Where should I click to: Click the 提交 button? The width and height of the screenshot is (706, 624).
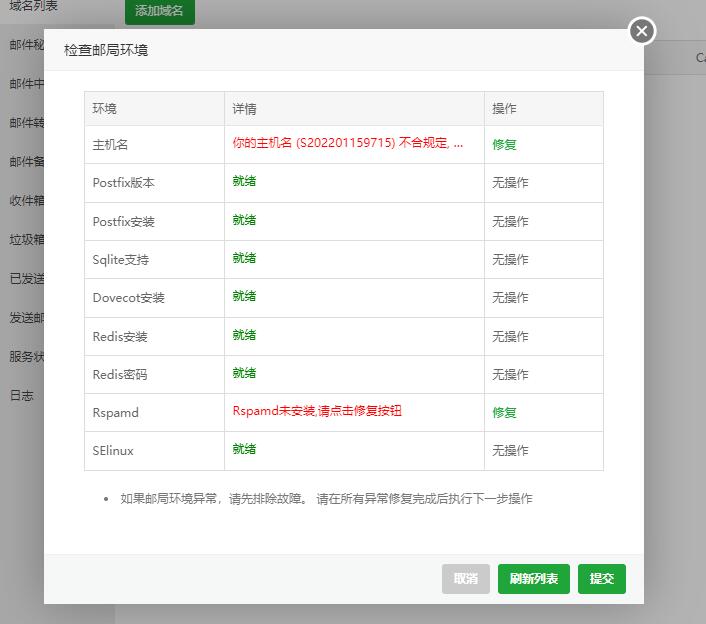coord(602,579)
